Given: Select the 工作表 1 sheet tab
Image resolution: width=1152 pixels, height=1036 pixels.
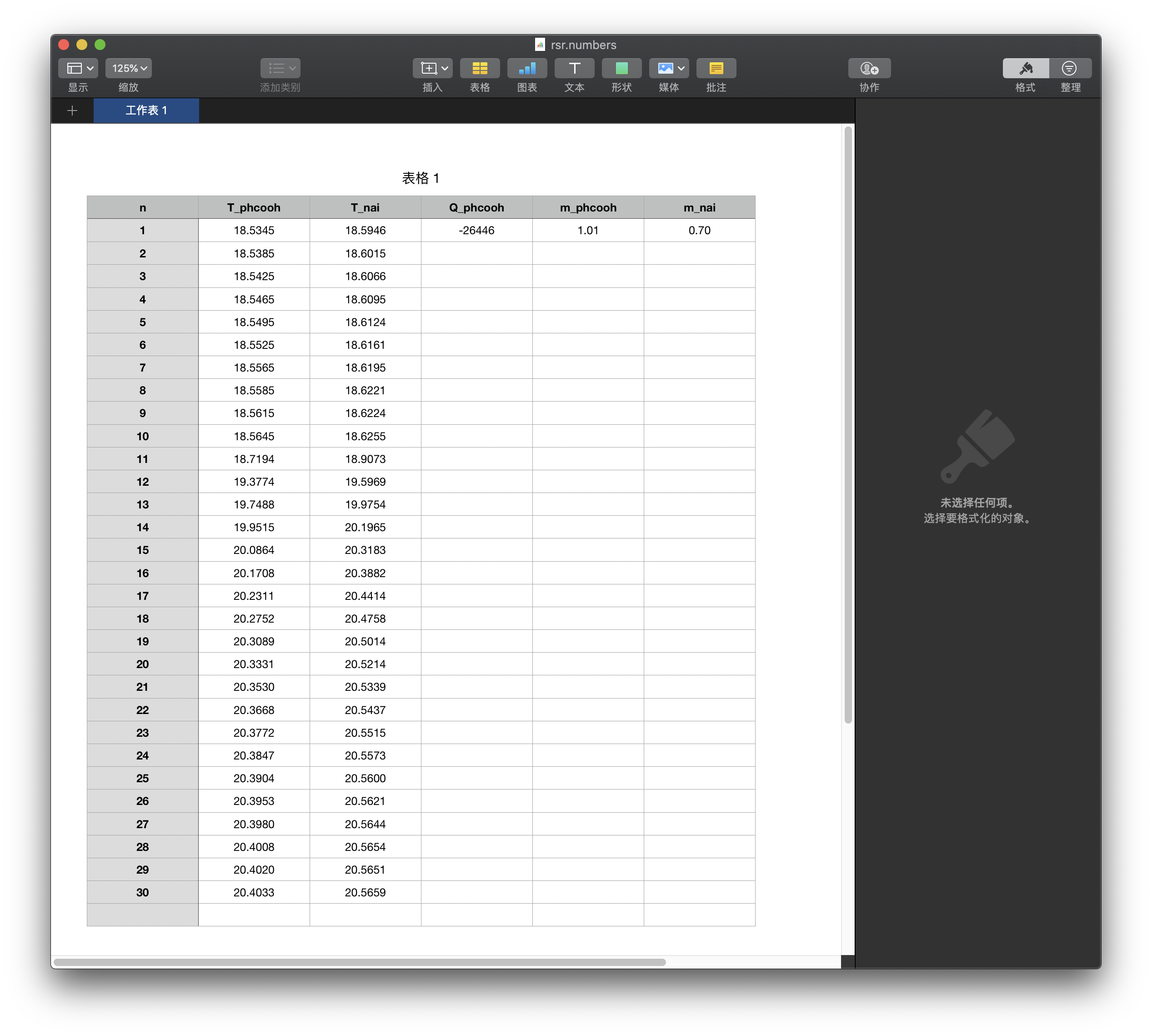Looking at the screenshot, I should 146,111.
